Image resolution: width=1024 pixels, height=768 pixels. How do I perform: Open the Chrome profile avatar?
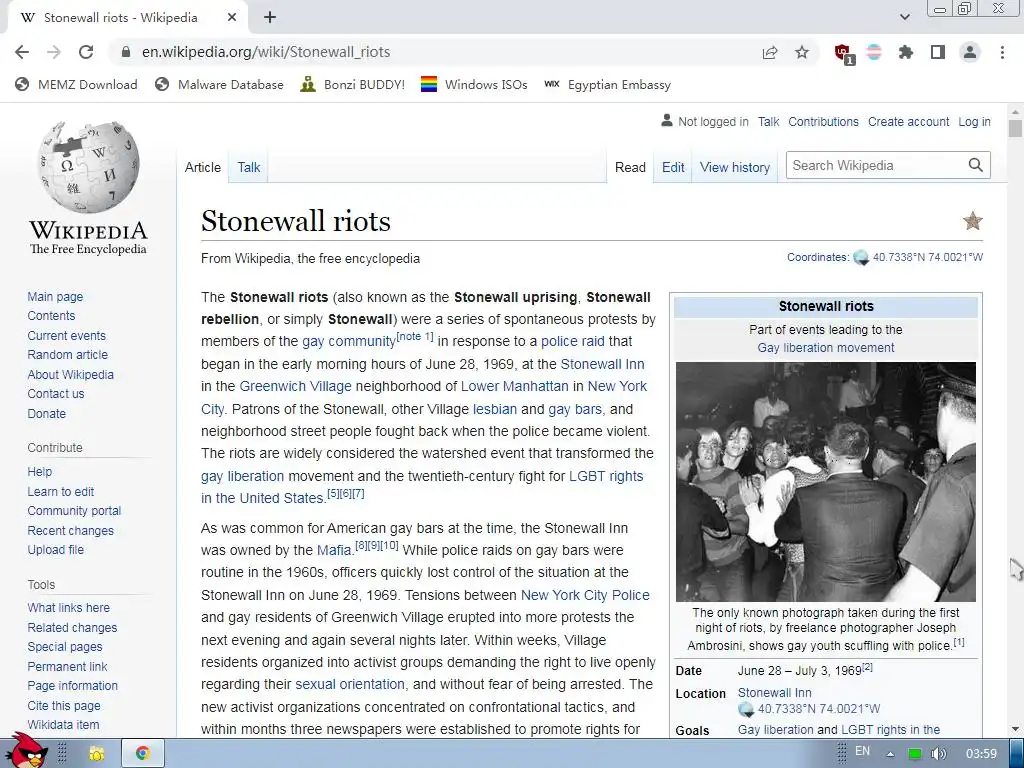coord(970,52)
